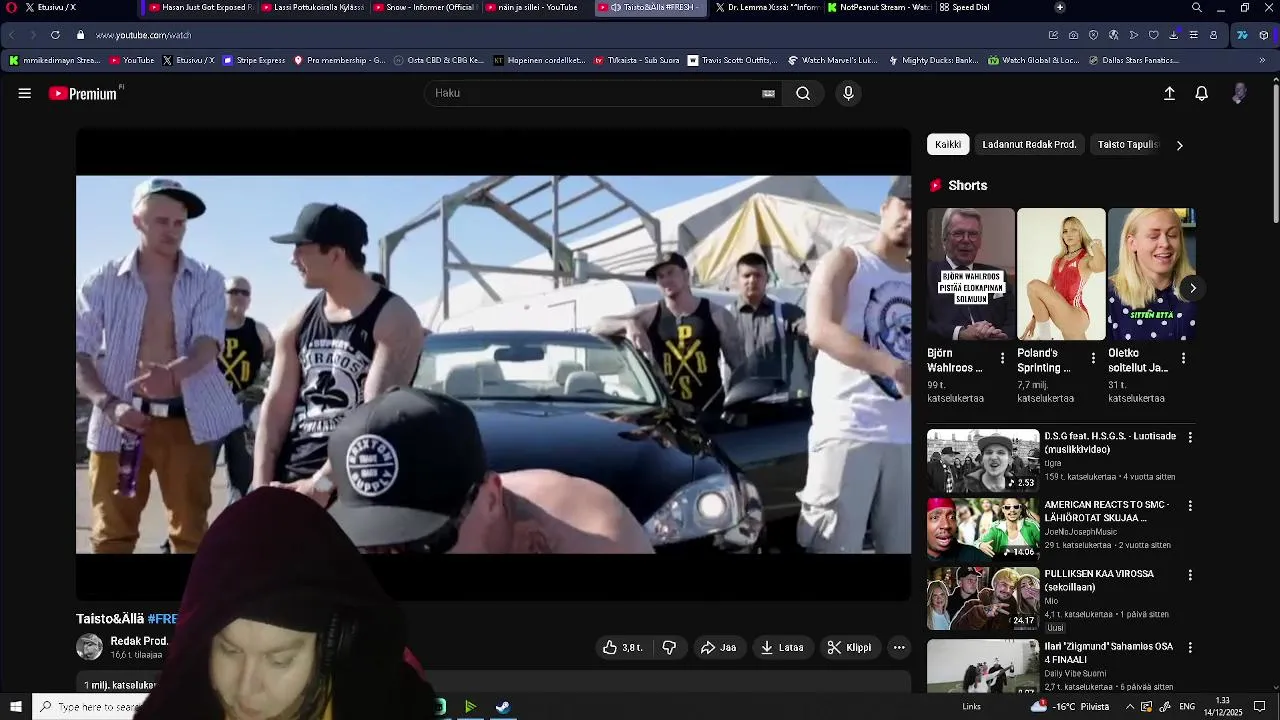1280x720 pixels.
Task: Download the video with Lataa button
Action: point(782,648)
